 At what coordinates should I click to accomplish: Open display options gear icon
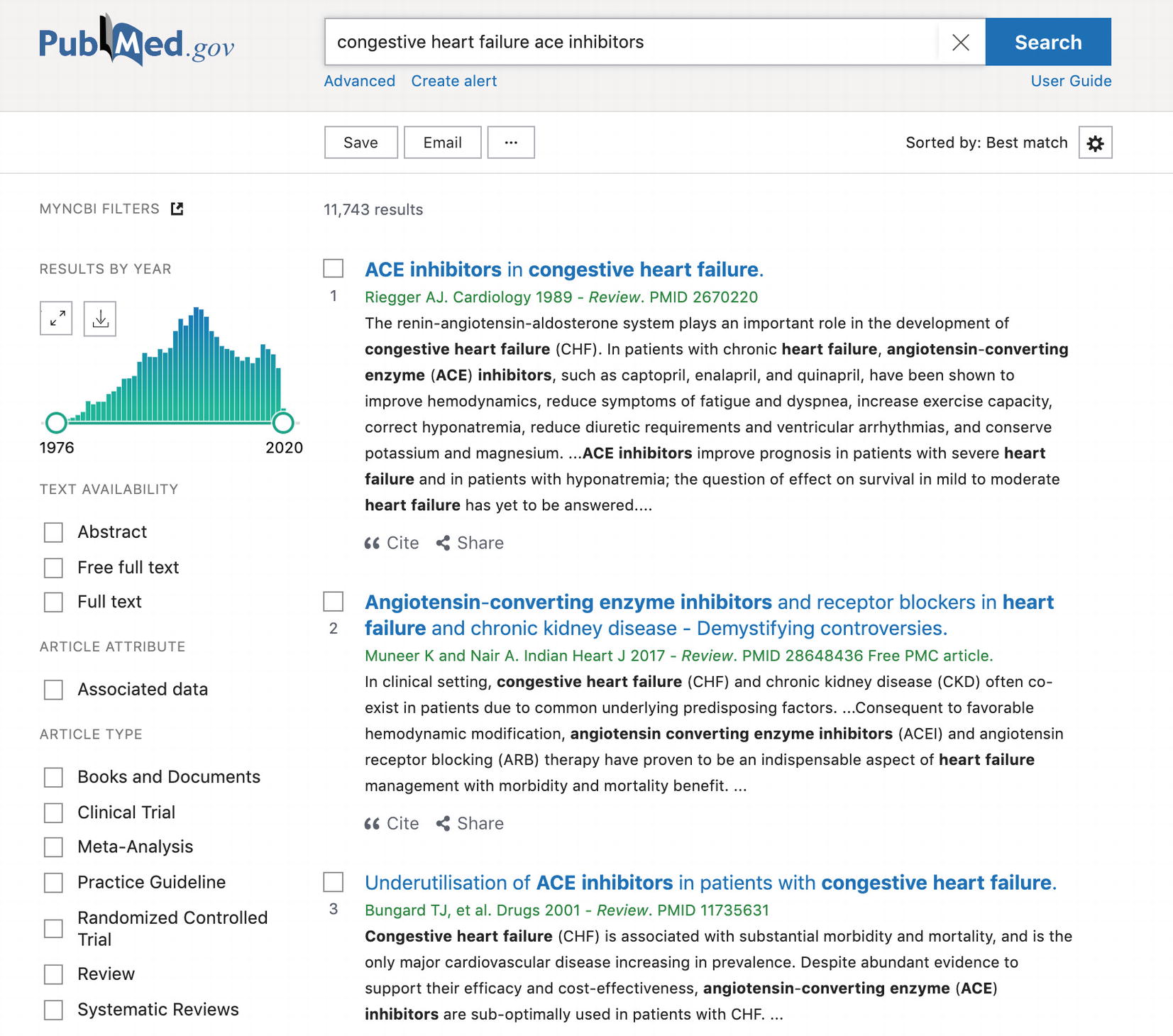1095,143
